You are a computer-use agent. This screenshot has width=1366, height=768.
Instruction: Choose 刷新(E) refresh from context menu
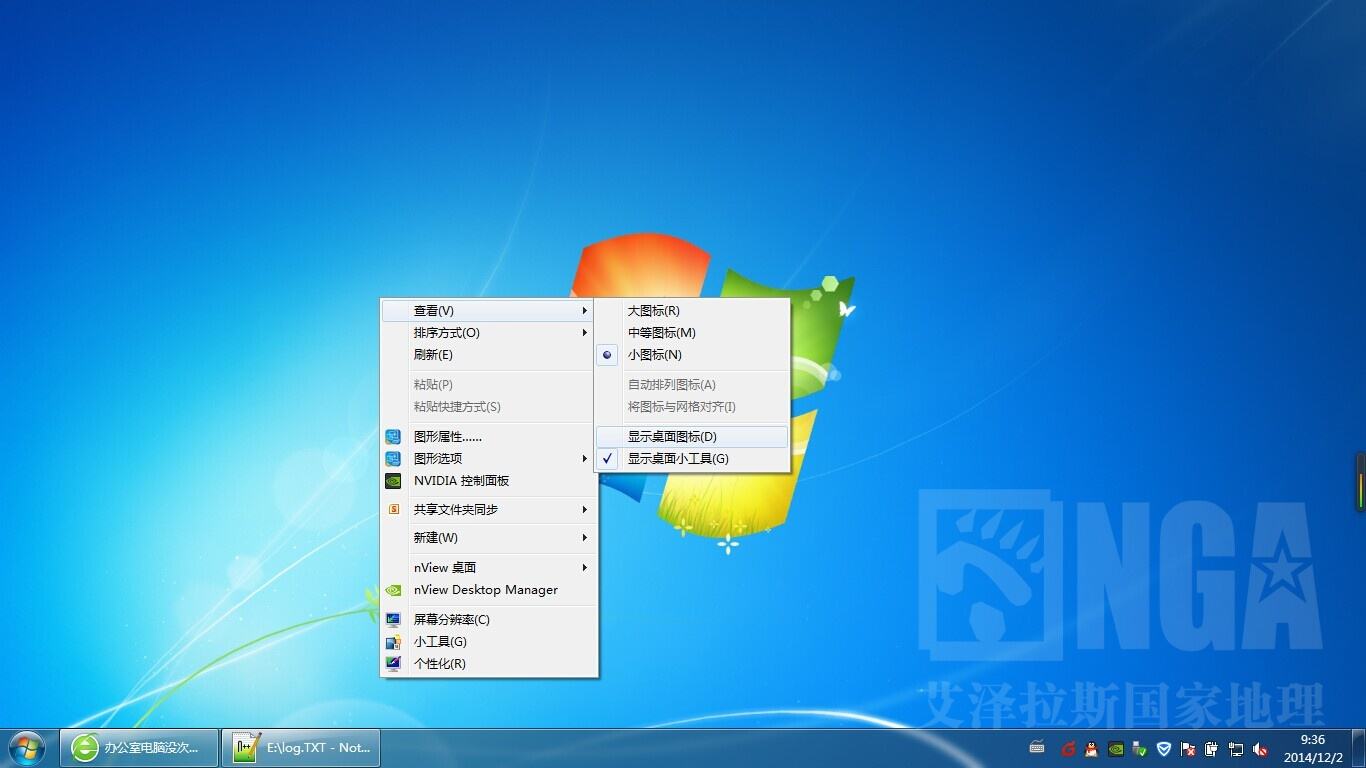433,355
